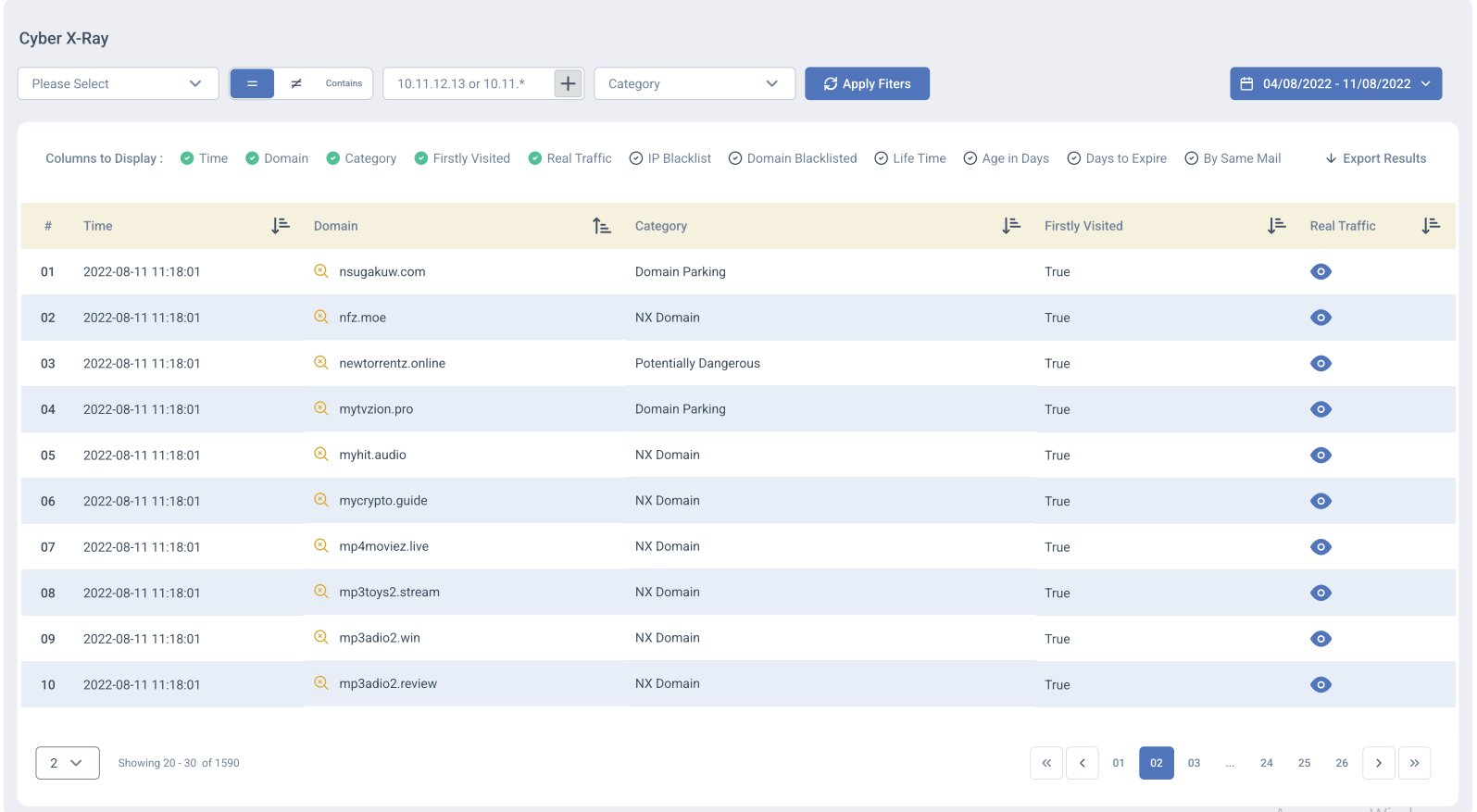Click the magnifier icon beside nsugakuw.com

click(x=321, y=271)
